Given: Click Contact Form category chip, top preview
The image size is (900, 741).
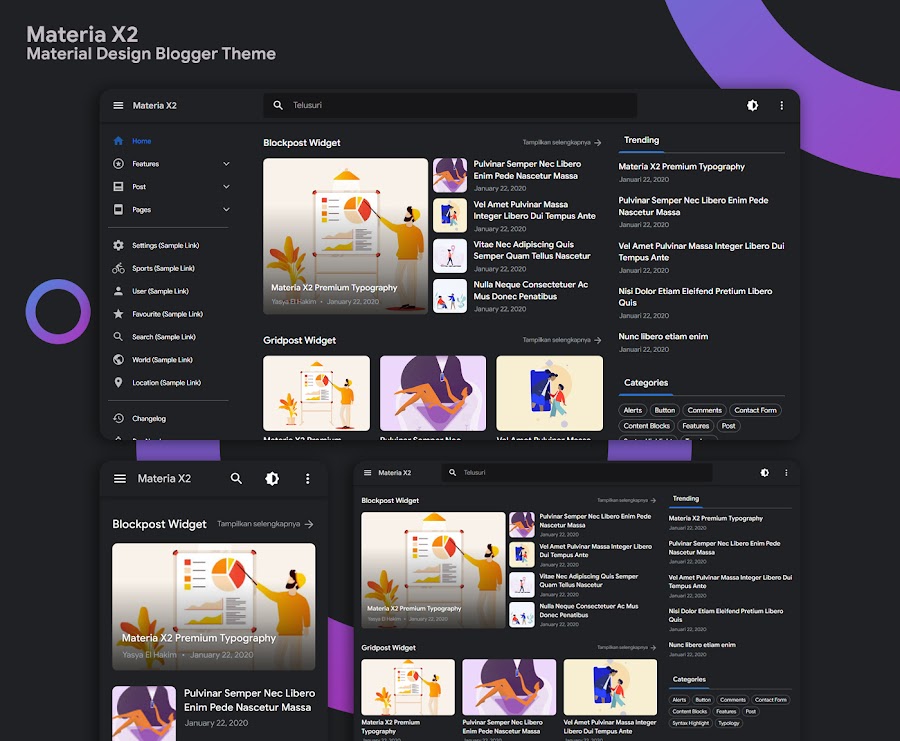Looking at the screenshot, I should (x=755, y=410).
